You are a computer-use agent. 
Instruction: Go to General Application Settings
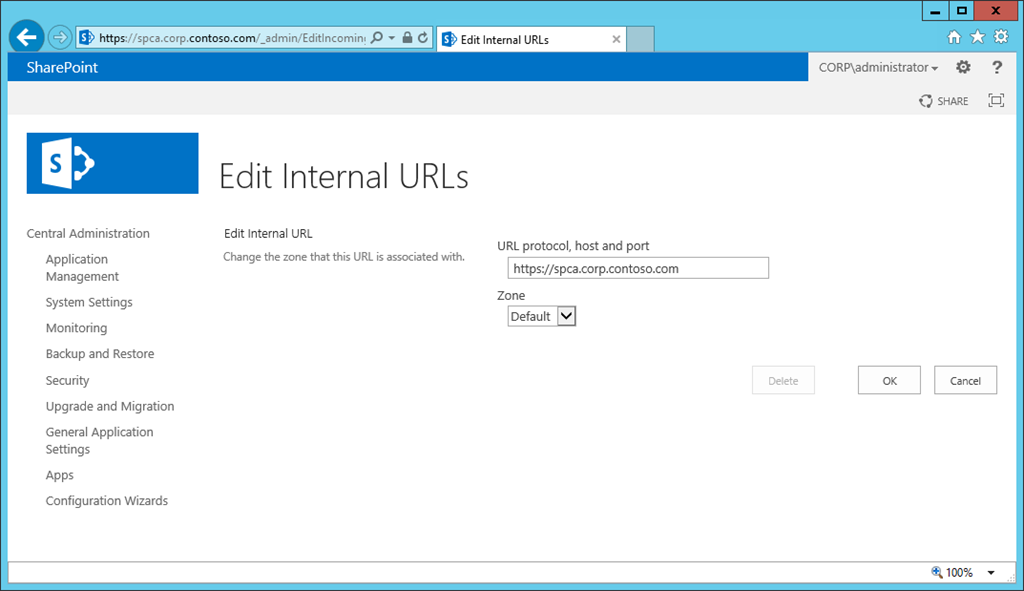[x=99, y=441]
